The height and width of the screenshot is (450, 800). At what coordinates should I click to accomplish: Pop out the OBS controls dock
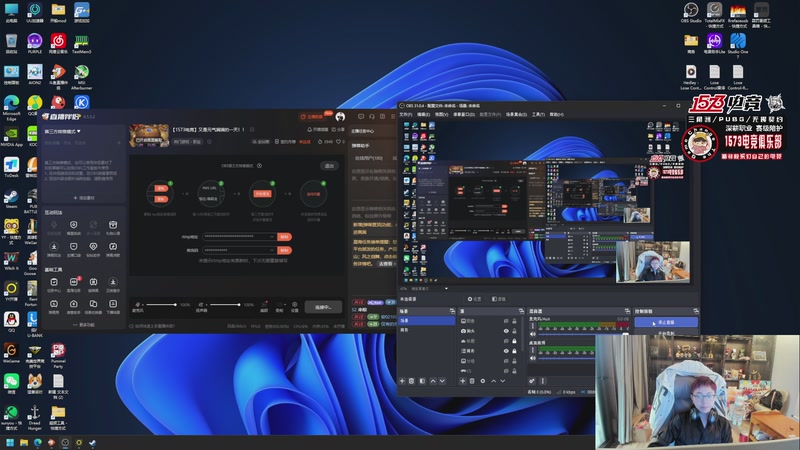point(696,311)
